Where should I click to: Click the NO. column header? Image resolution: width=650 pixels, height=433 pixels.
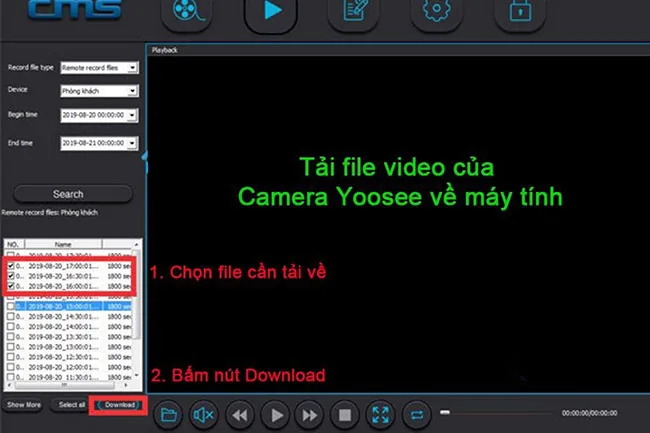point(15,244)
